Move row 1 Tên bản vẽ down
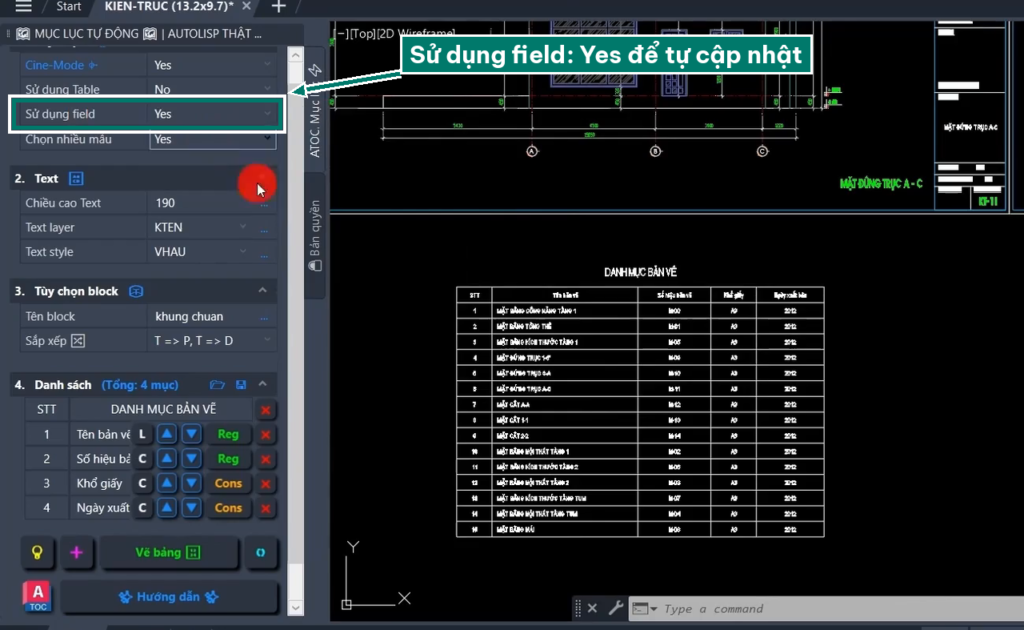Viewport: 1024px width, 630px height. click(191, 434)
